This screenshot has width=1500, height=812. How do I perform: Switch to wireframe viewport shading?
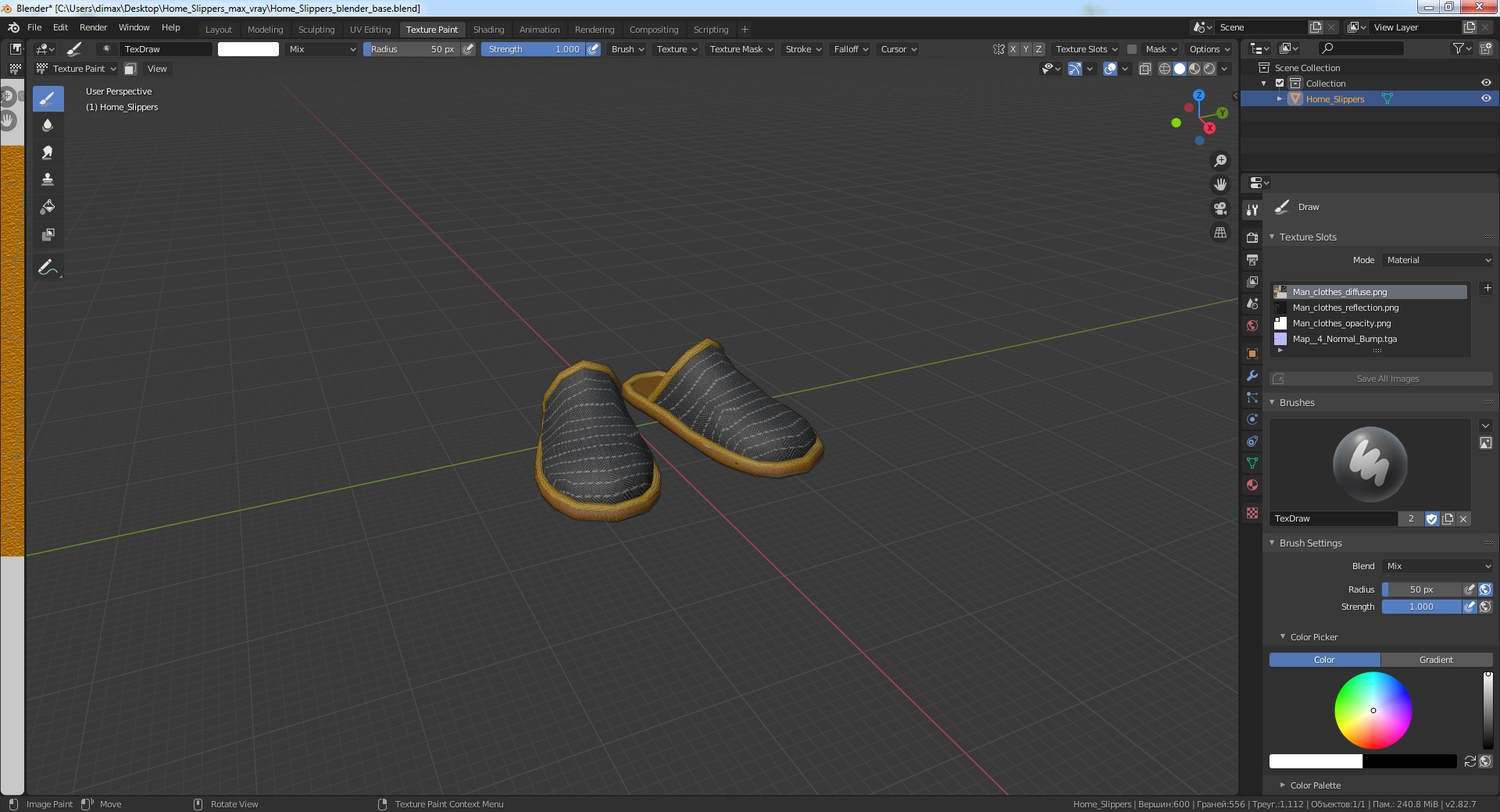pyautogui.click(x=1165, y=69)
